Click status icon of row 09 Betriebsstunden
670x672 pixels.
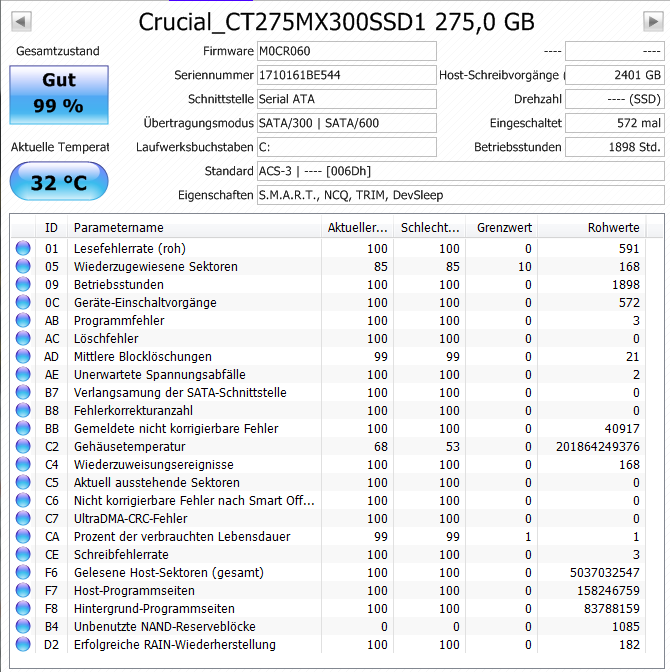click(23, 284)
